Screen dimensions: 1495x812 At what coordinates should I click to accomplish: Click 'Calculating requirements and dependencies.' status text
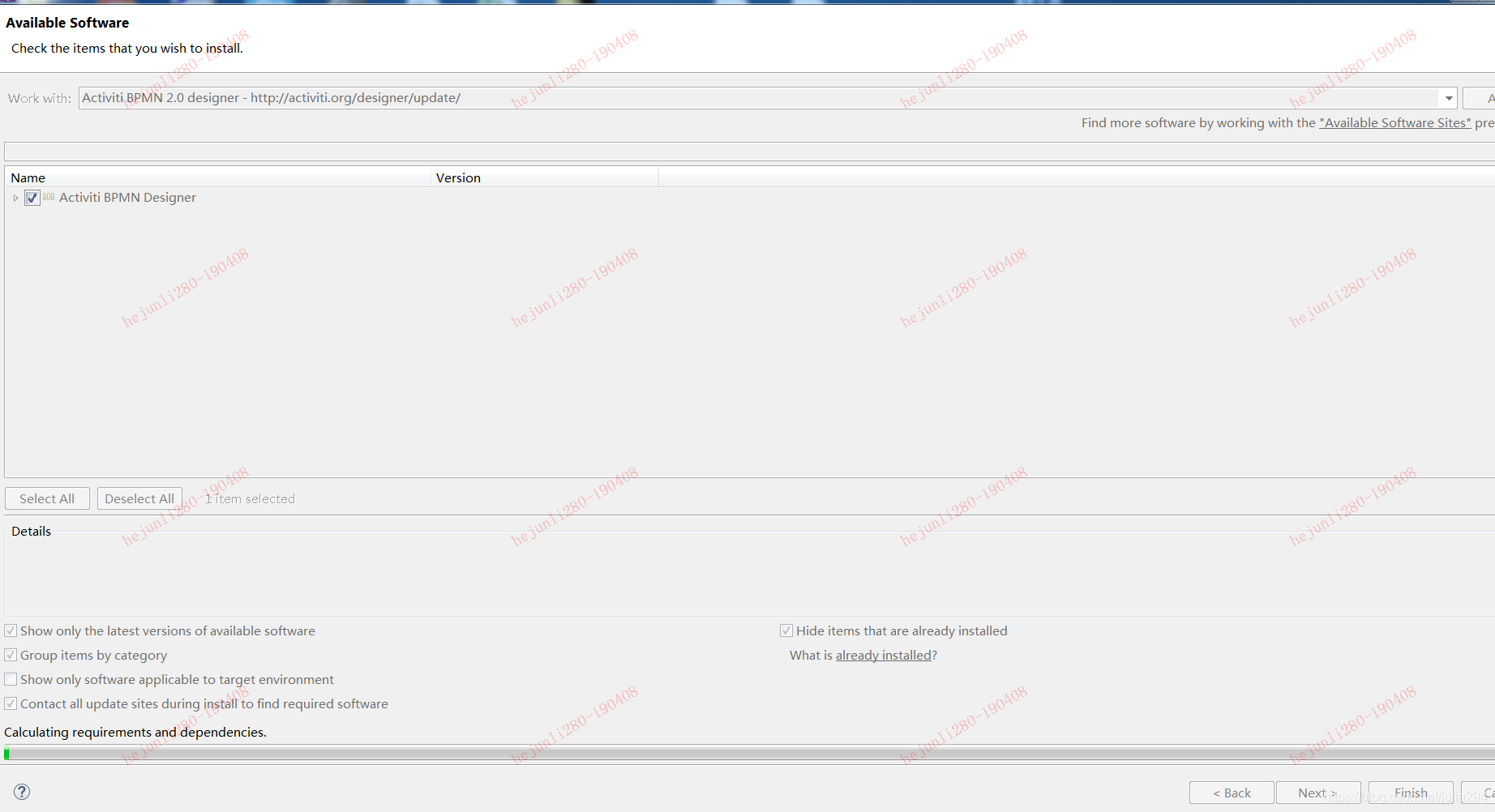point(135,732)
